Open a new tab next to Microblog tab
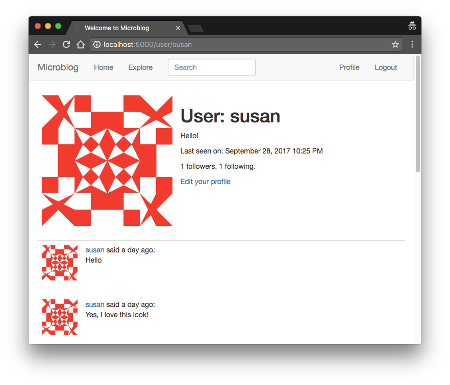 click(x=196, y=29)
